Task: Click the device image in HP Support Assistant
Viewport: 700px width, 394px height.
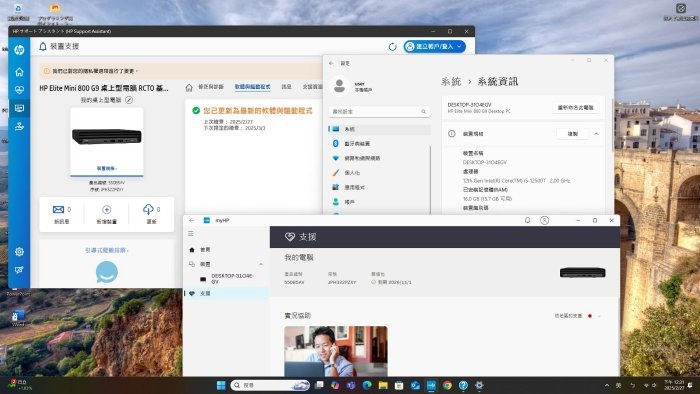Action: [x=107, y=136]
